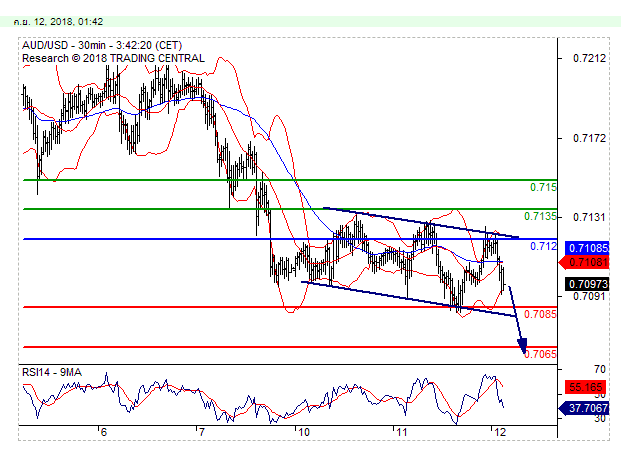Click the 0.7131 price axis label
621x452 pixels.
(589, 217)
